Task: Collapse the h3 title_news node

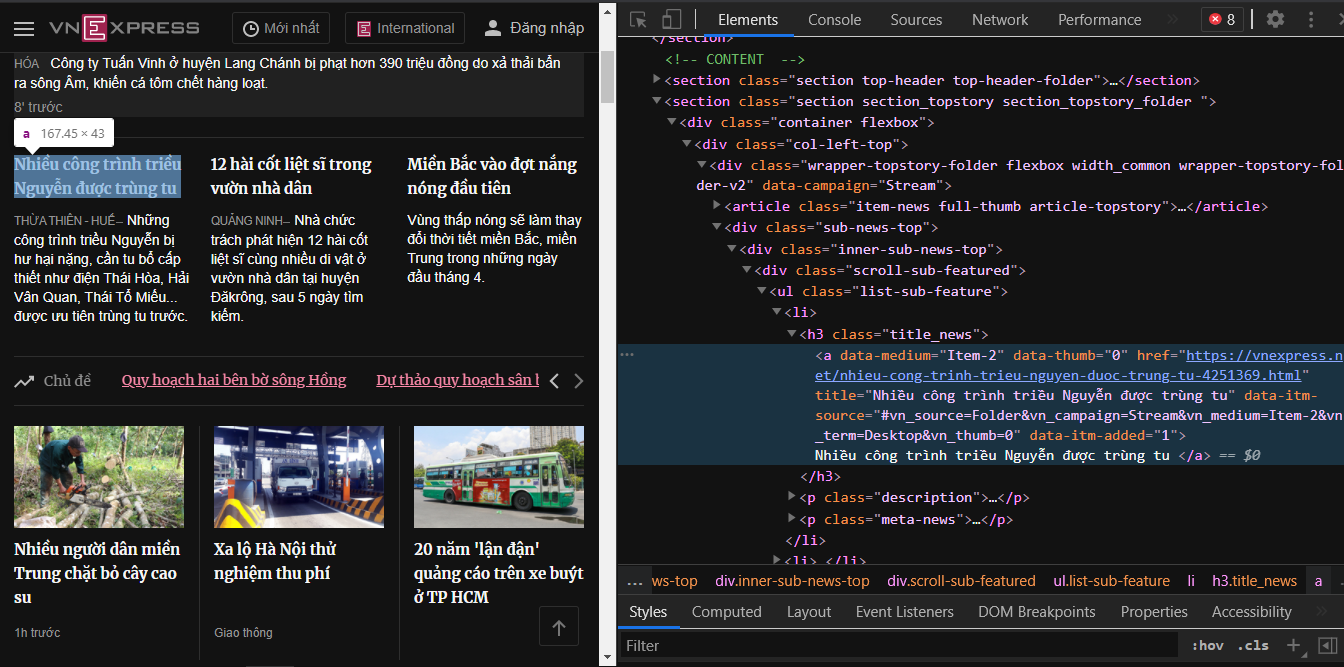Action: (792, 334)
